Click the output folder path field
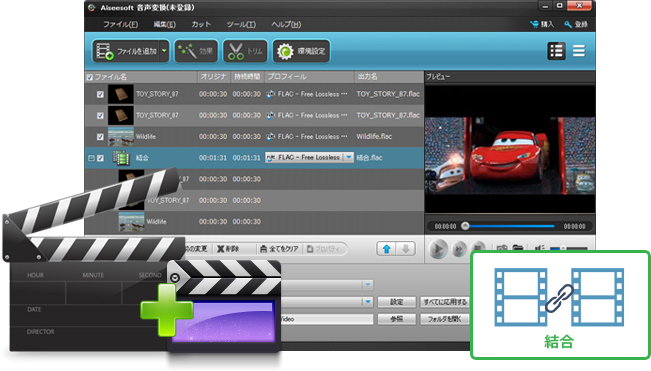651x371 pixels. coord(327,319)
